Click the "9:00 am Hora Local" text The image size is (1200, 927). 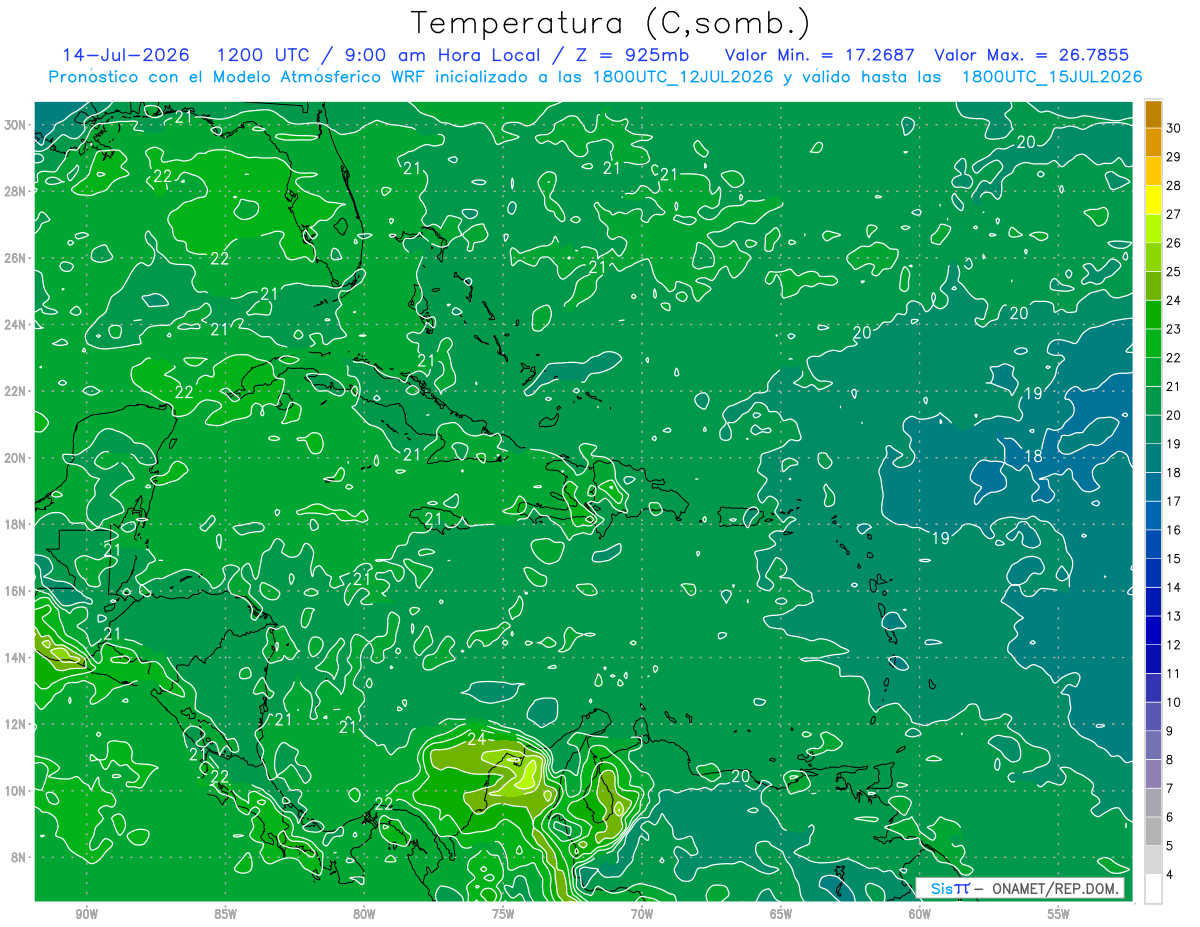coord(442,55)
